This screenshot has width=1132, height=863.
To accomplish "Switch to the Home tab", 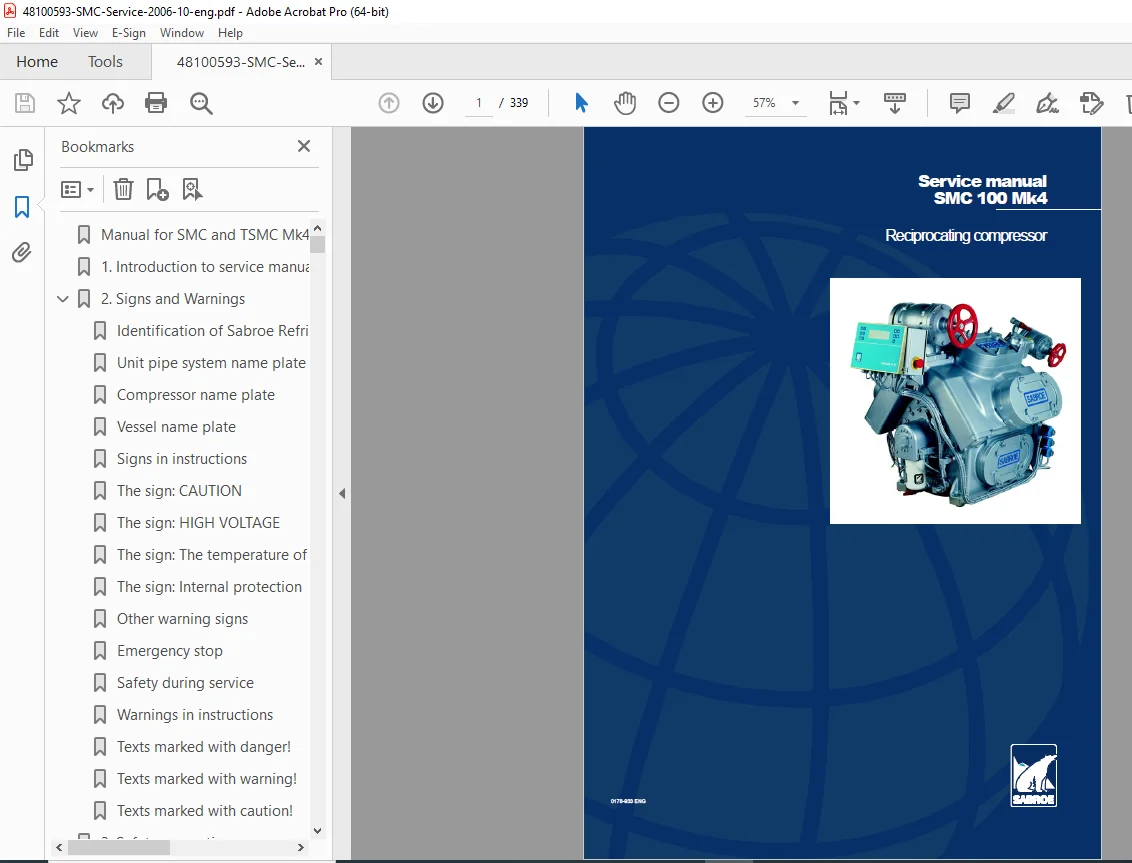I will pyautogui.click(x=37, y=62).
